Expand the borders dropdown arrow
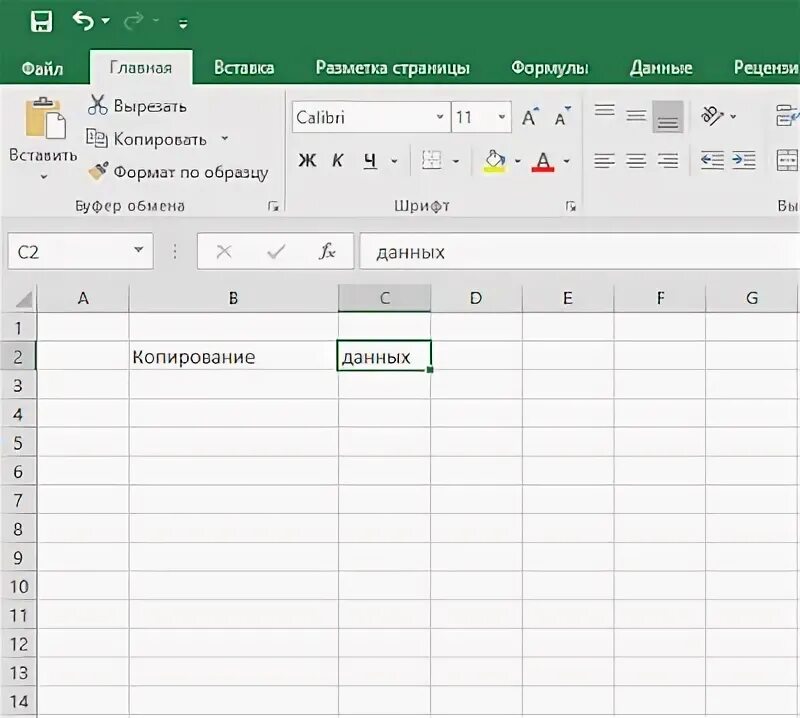 click(x=456, y=161)
